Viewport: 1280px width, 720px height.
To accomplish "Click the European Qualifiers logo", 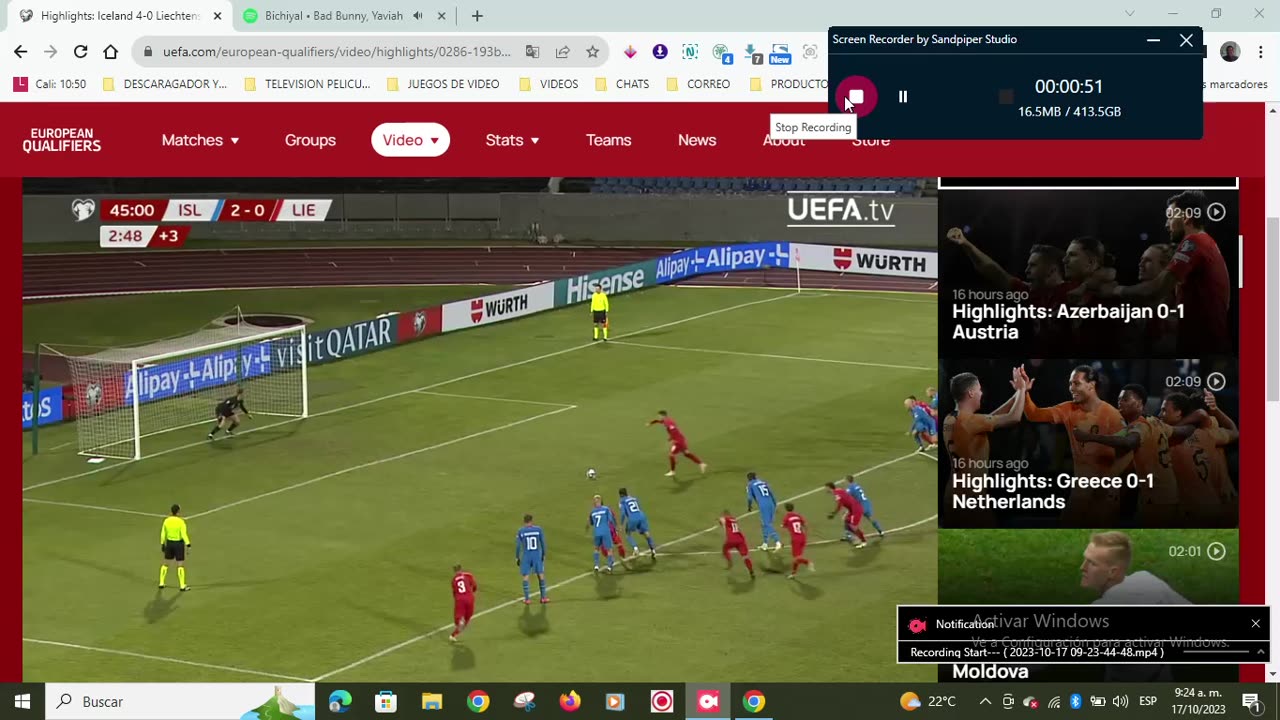I will (x=62, y=140).
